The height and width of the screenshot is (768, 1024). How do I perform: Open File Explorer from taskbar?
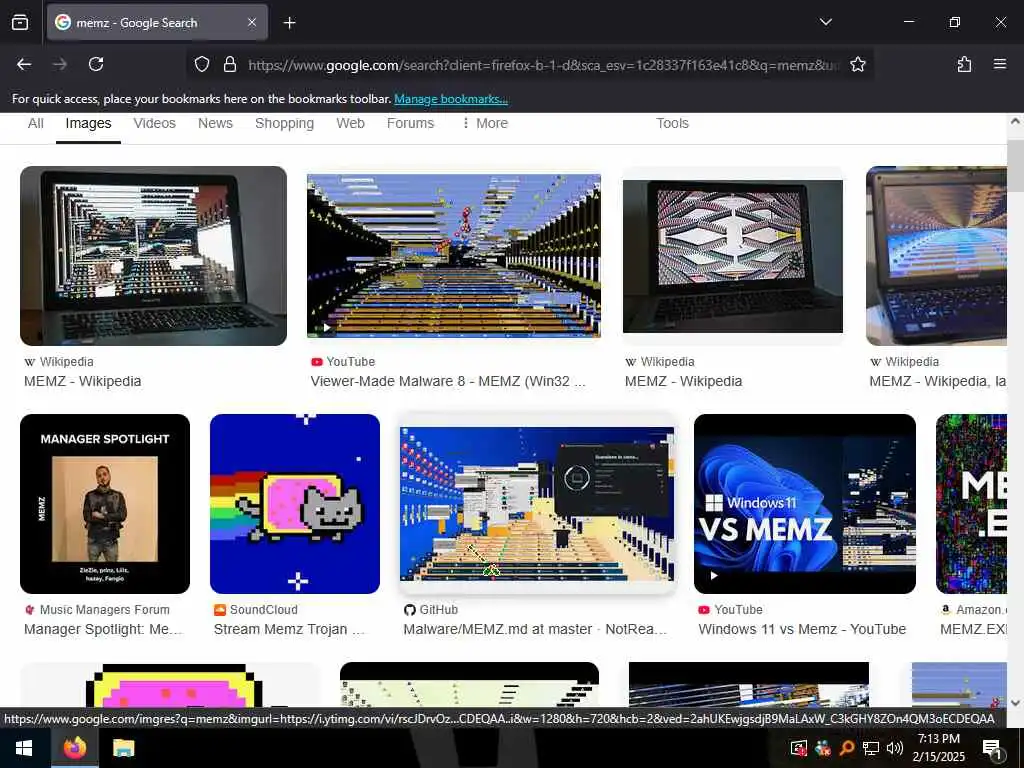coord(123,748)
